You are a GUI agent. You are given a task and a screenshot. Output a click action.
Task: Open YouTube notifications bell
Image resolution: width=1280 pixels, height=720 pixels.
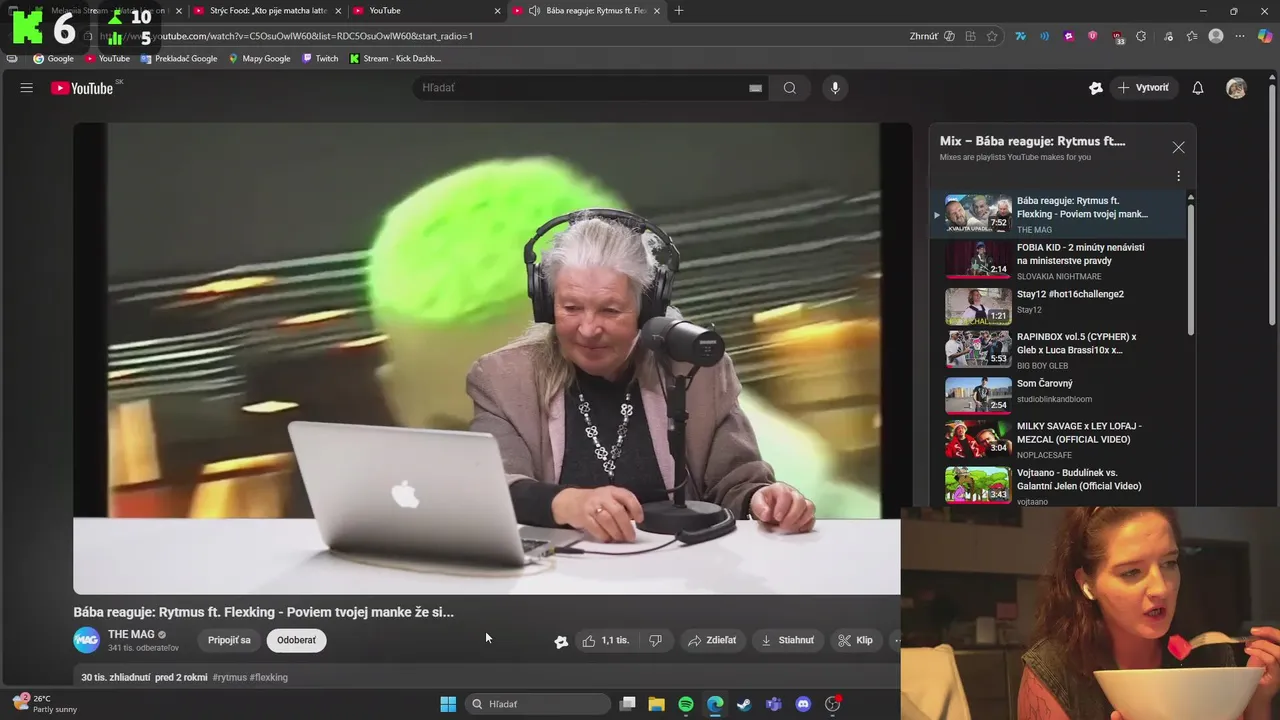(1198, 88)
